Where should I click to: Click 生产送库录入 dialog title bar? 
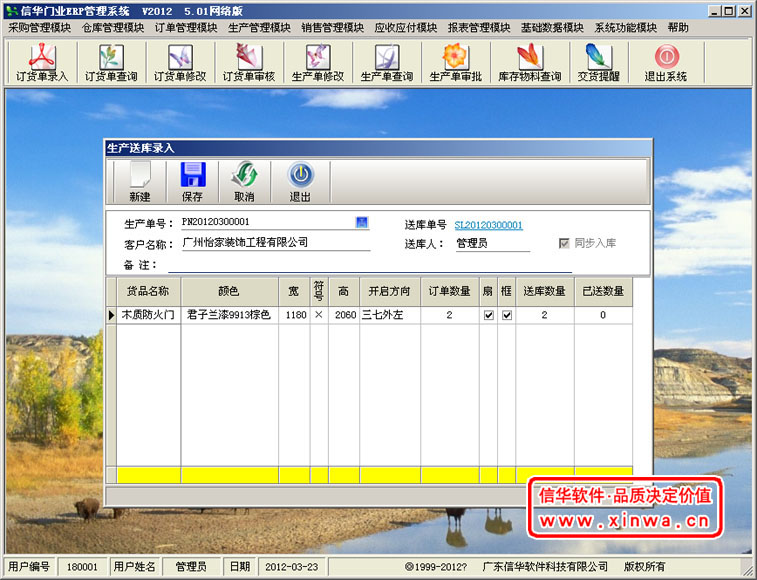pos(378,148)
